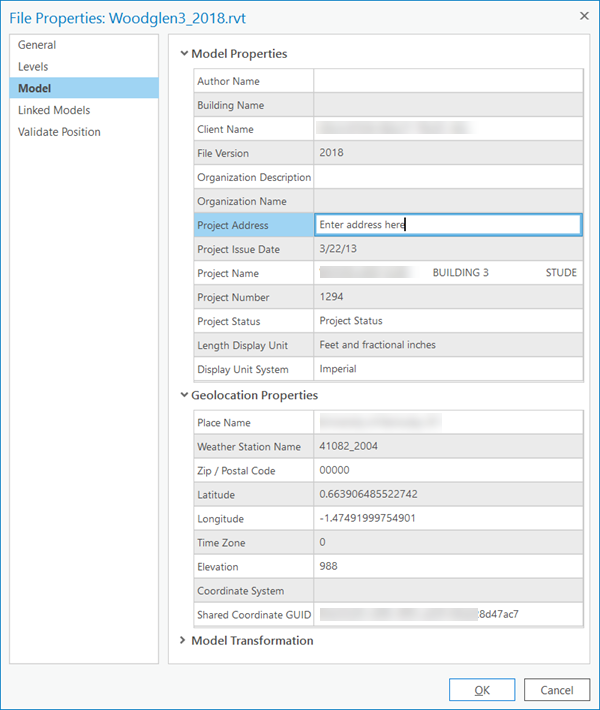Select the Linked Models tab
This screenshot has width=600, height=710.
[x=54, y=110]
